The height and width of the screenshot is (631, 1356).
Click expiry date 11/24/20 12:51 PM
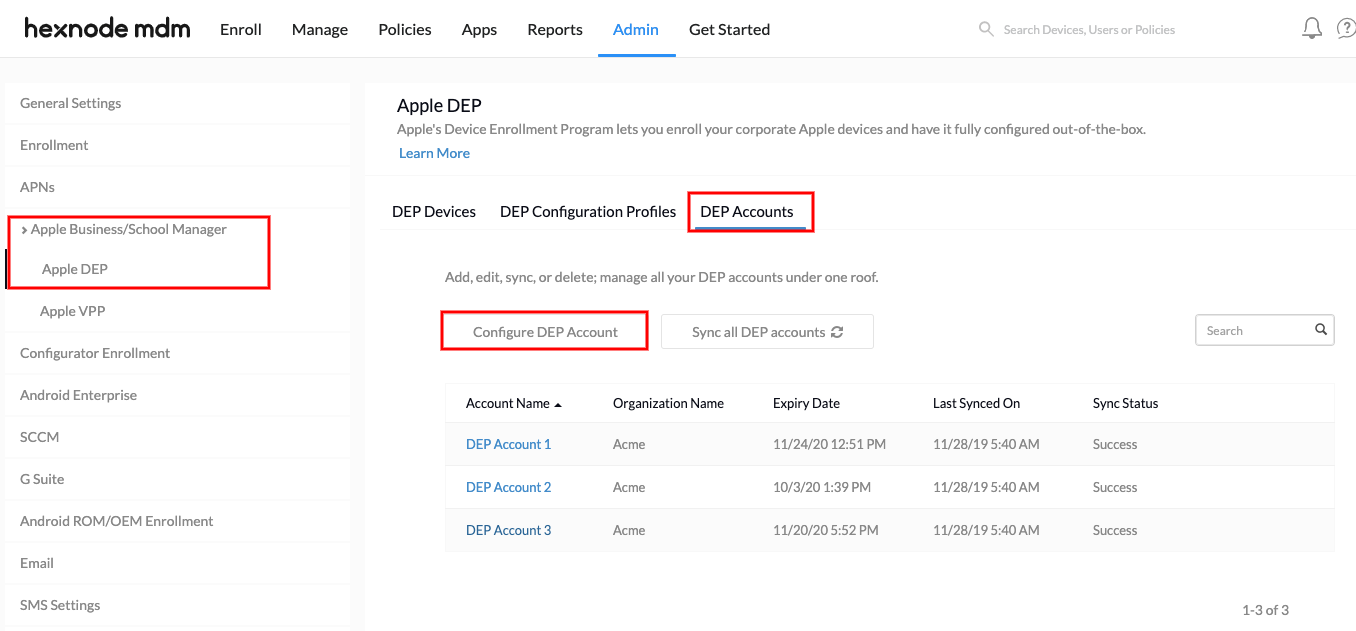[829, 444]
